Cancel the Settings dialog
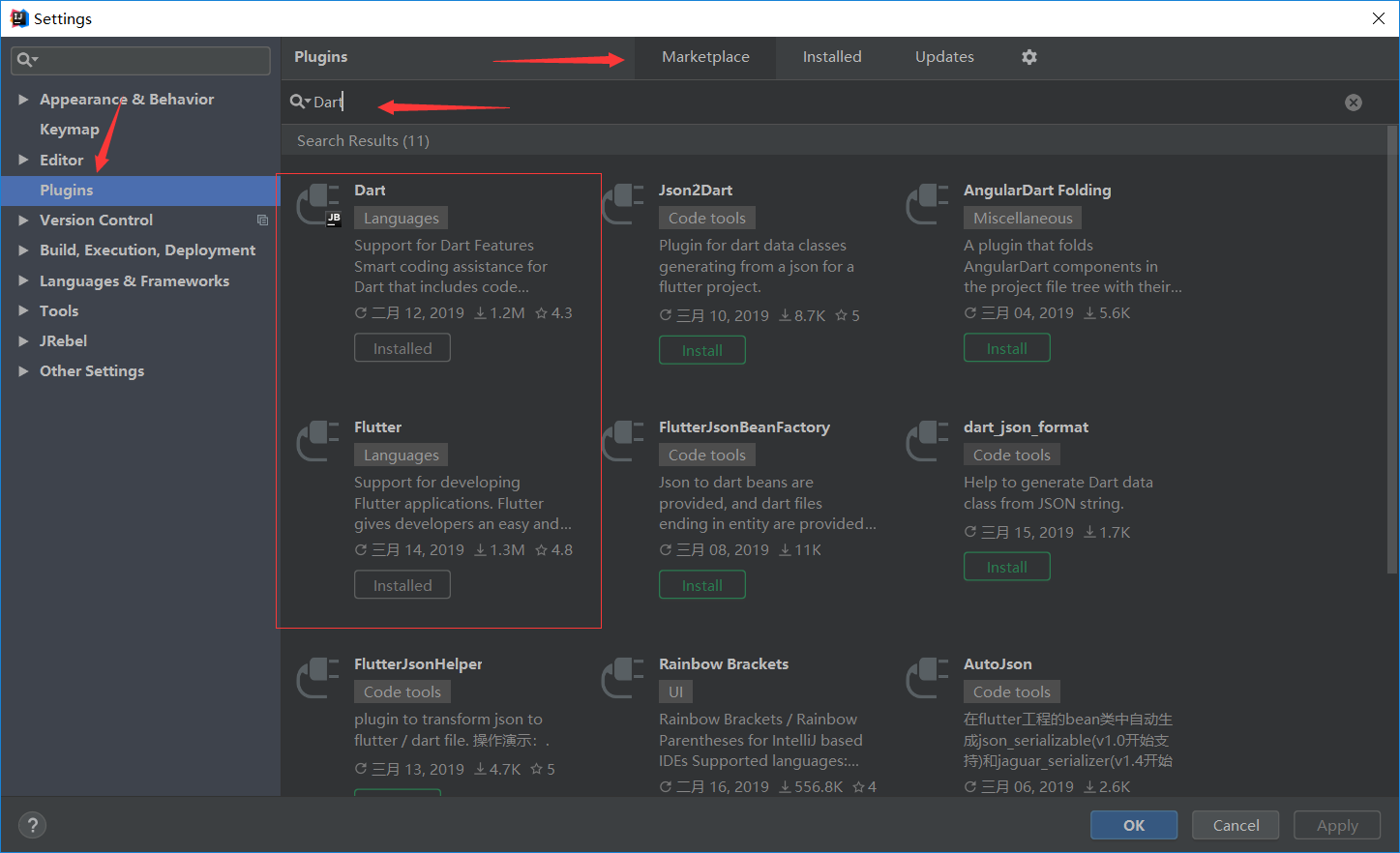 tap(1236, 825)
